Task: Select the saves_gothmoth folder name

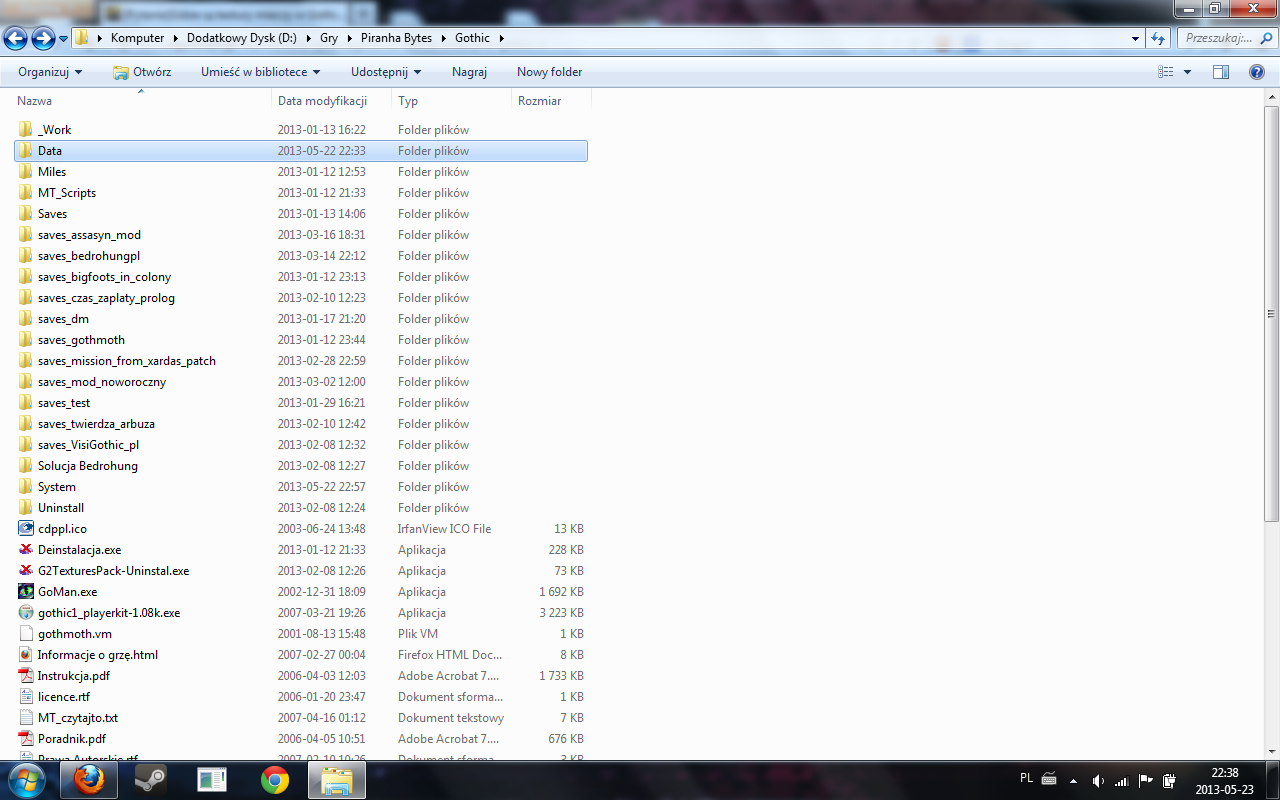Action: point(81,340)
